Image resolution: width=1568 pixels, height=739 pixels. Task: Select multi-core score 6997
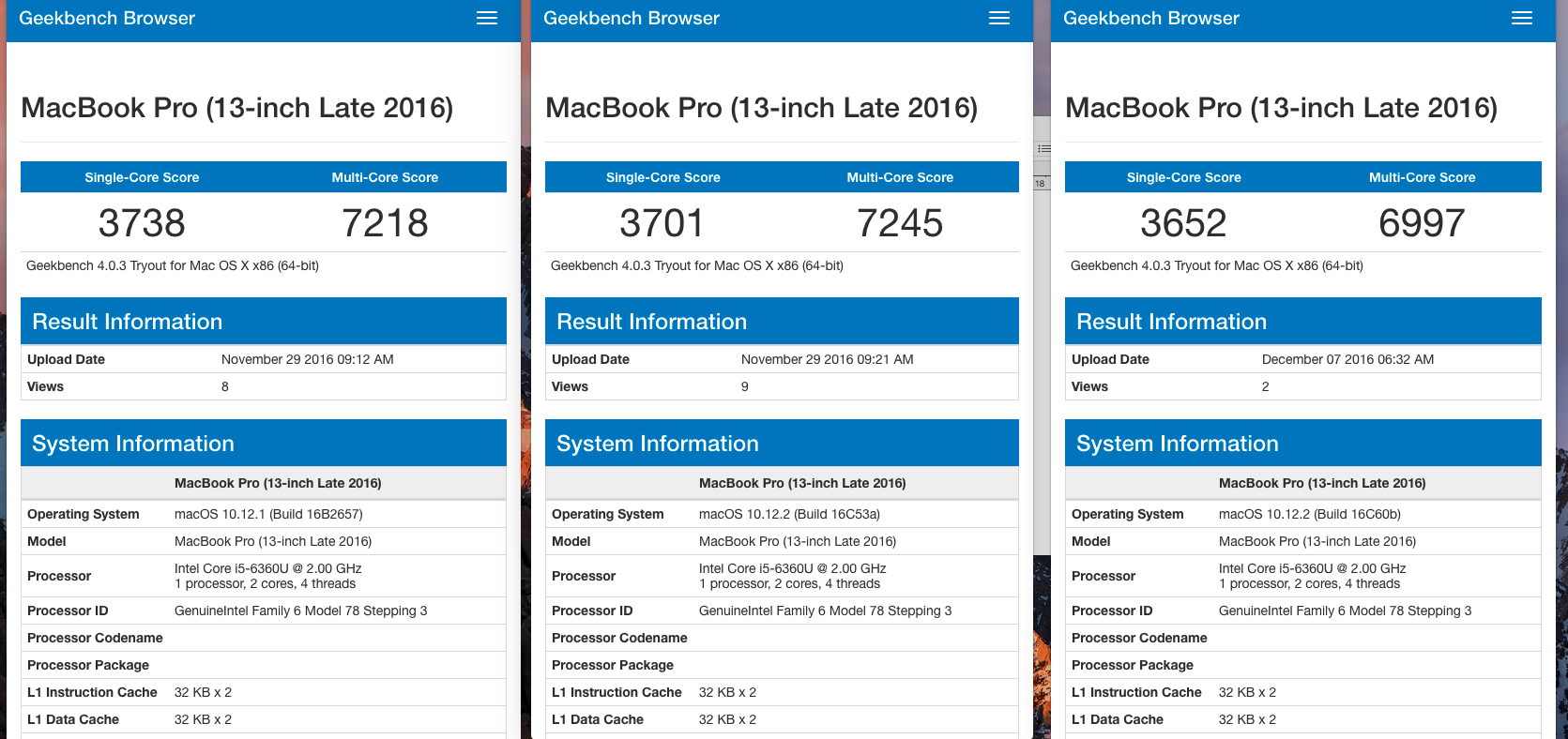(x=1422, y=223)
